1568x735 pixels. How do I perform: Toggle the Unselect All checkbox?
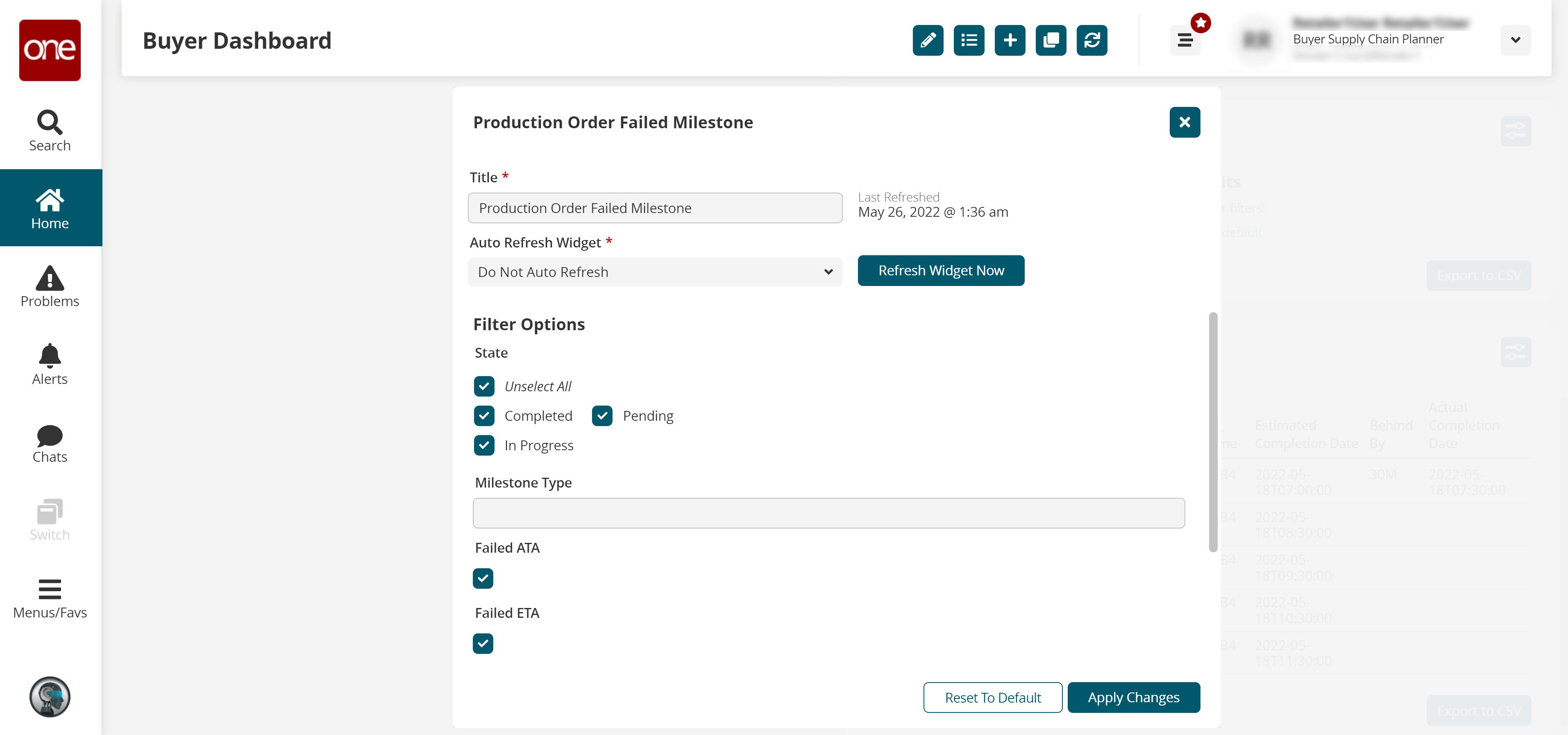(484, 386)
